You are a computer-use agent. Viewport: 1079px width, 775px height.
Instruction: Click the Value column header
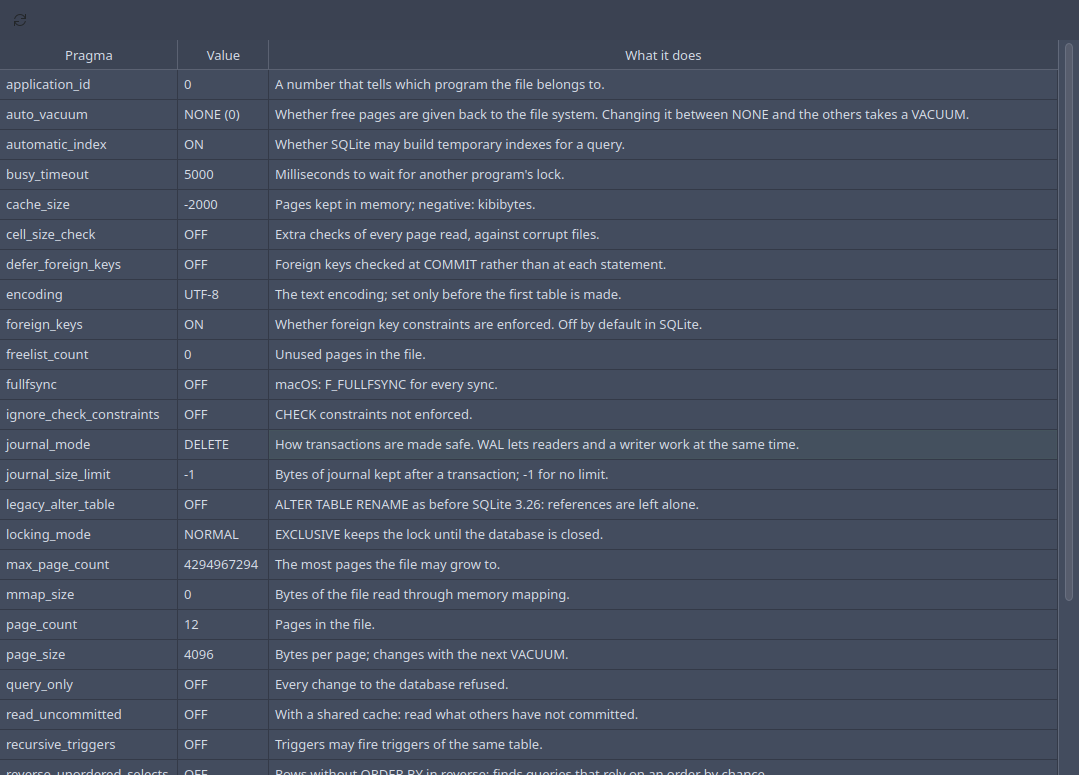pyautogui.click(x=223, y=55)
